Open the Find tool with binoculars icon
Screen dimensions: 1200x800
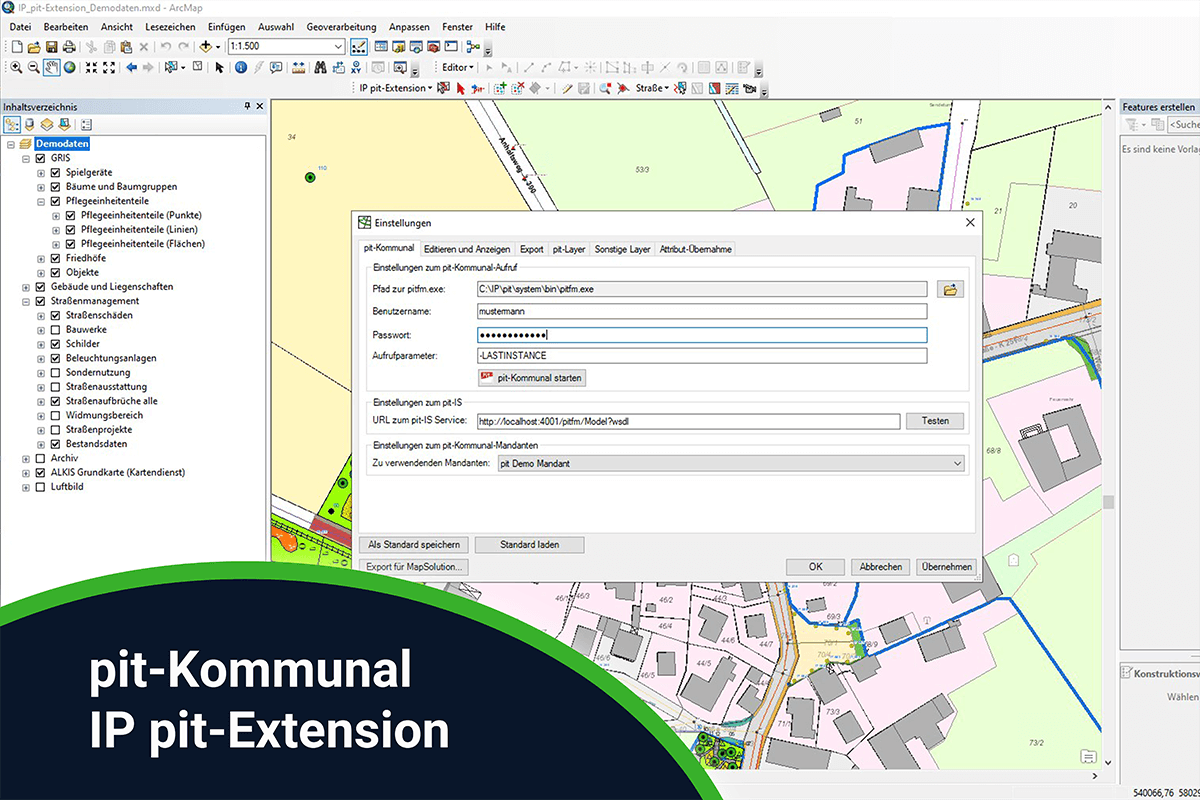pos(321,68)
